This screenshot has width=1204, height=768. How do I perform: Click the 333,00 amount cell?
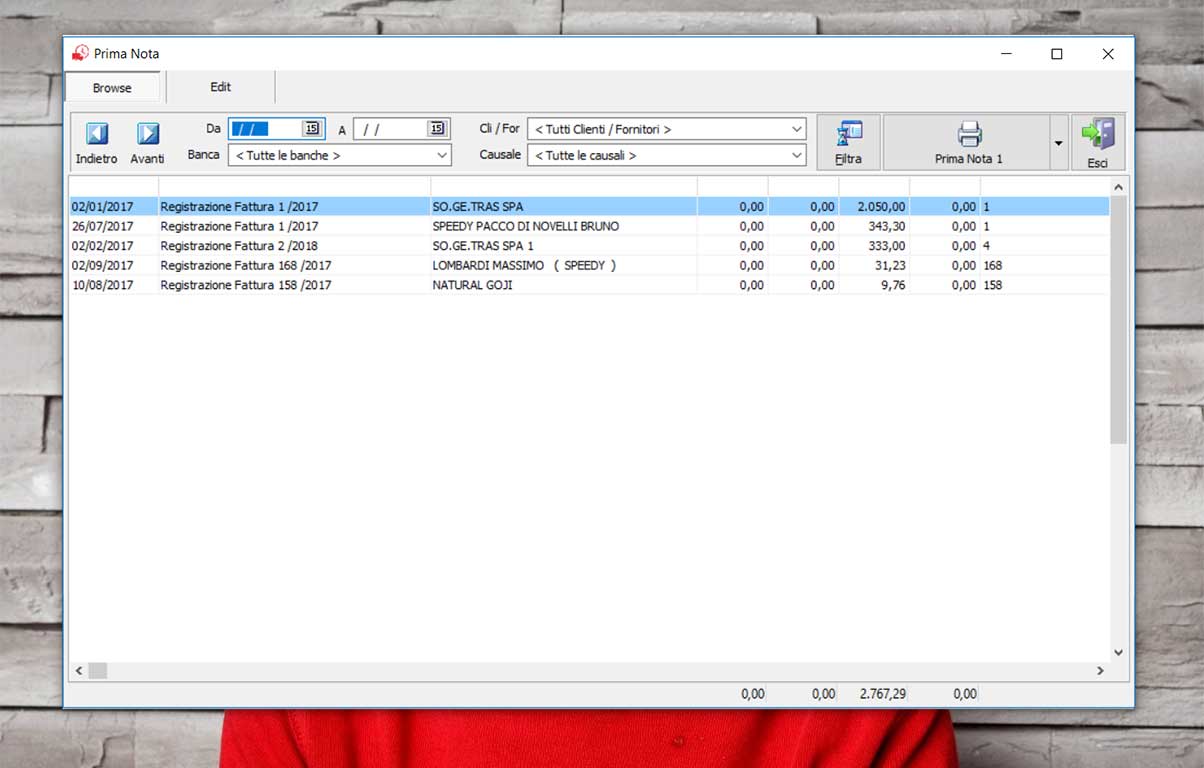coord(874,246)
